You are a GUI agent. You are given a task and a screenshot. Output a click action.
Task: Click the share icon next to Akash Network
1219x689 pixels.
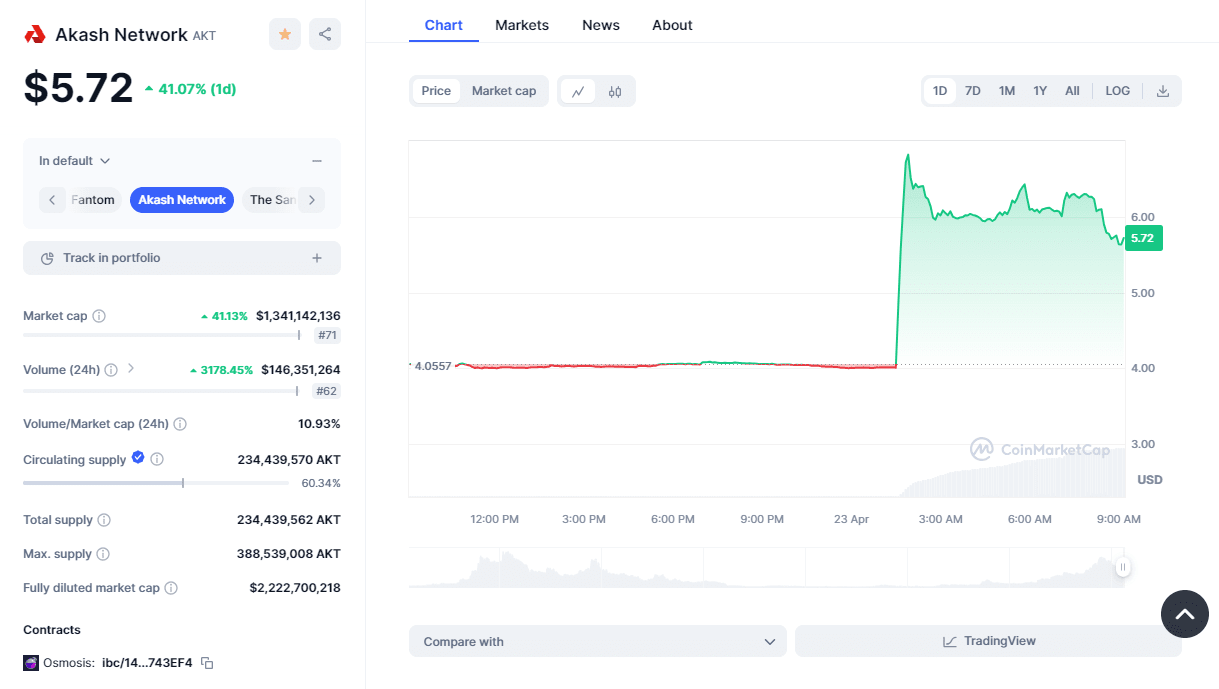point(324,33)
